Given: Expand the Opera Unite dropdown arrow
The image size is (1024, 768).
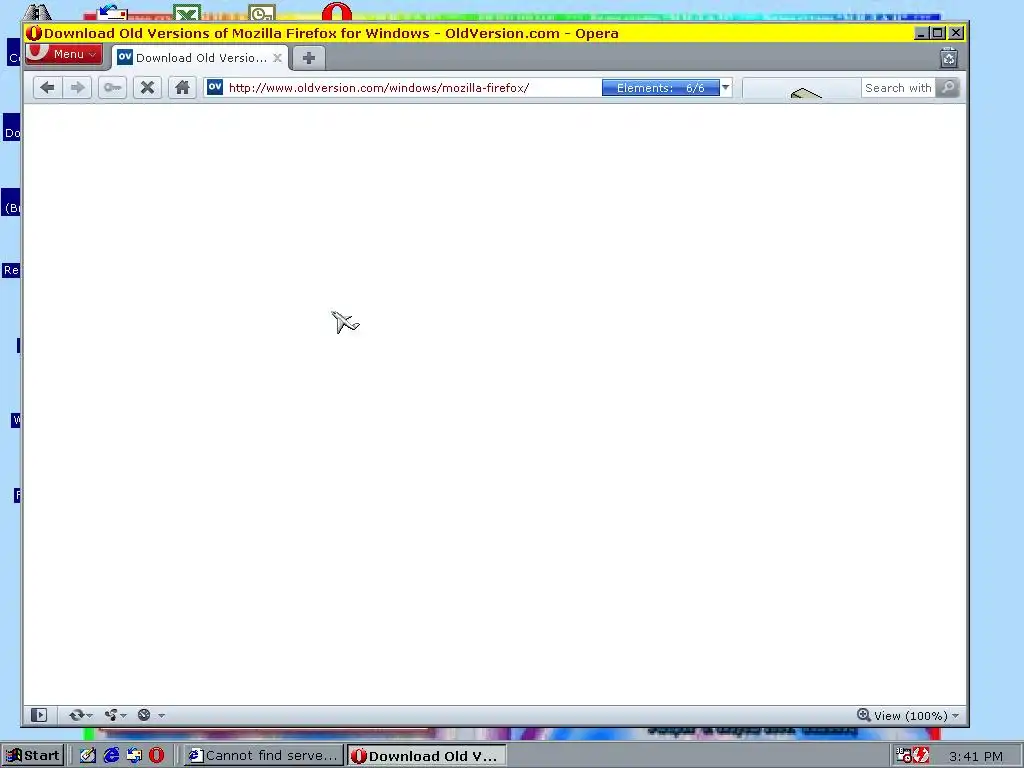Looking at the screenshot, I should point(123,716).
